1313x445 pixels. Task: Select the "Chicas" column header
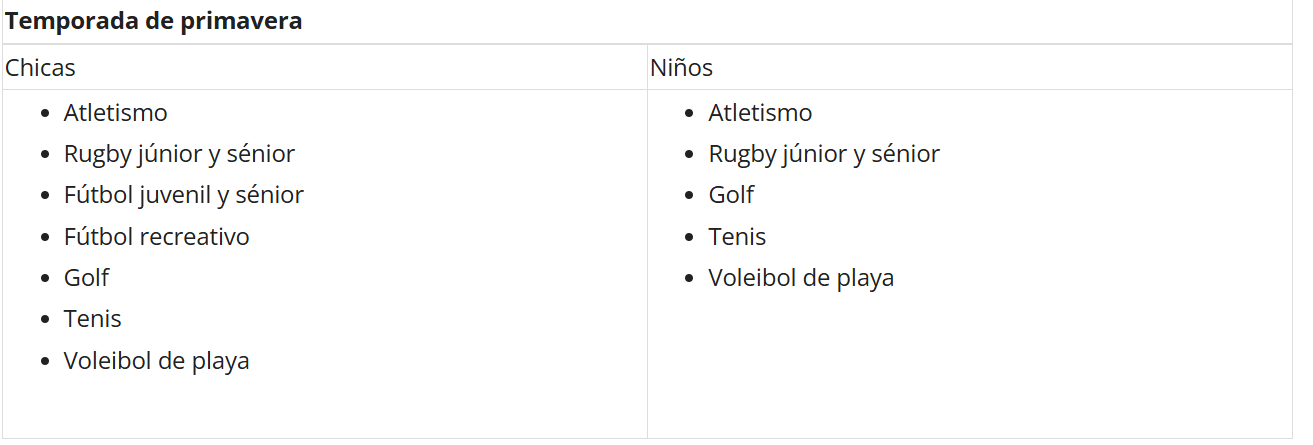pos(41,68)
